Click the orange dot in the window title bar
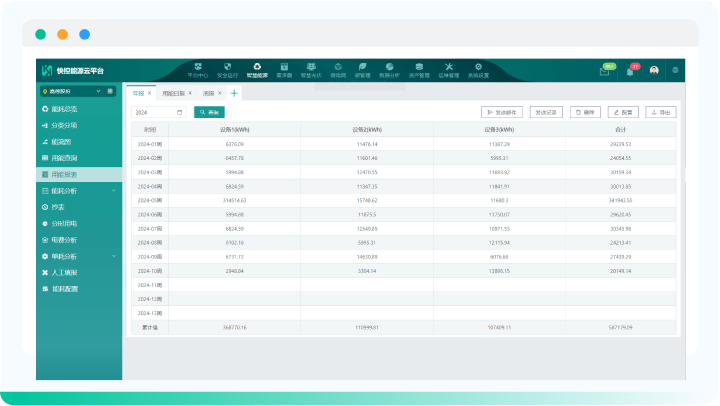The height and width of the screenshot is (406, 720). coord(62,34)
